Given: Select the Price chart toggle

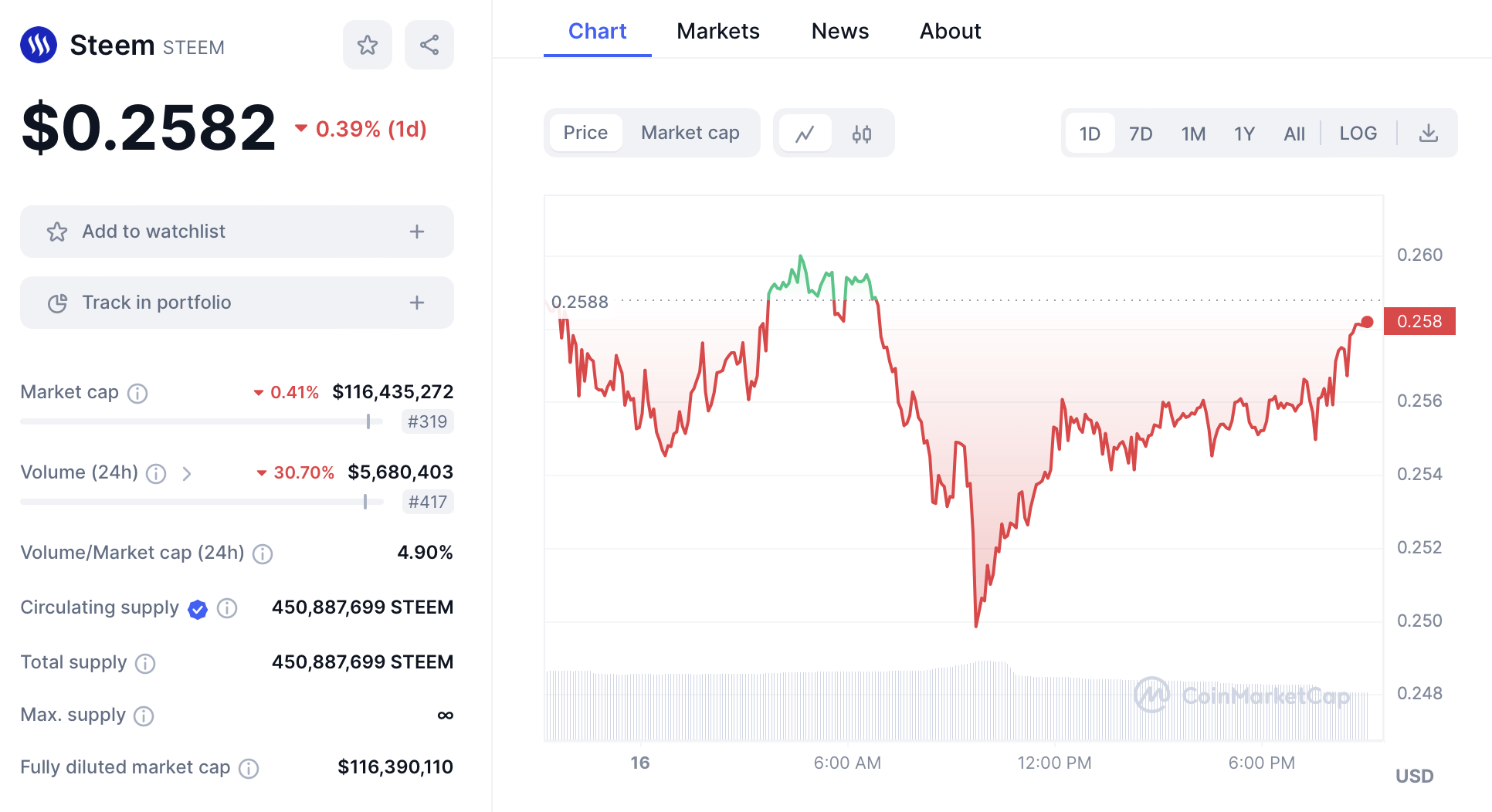Looking at the screenshot, I should (585, 133).
